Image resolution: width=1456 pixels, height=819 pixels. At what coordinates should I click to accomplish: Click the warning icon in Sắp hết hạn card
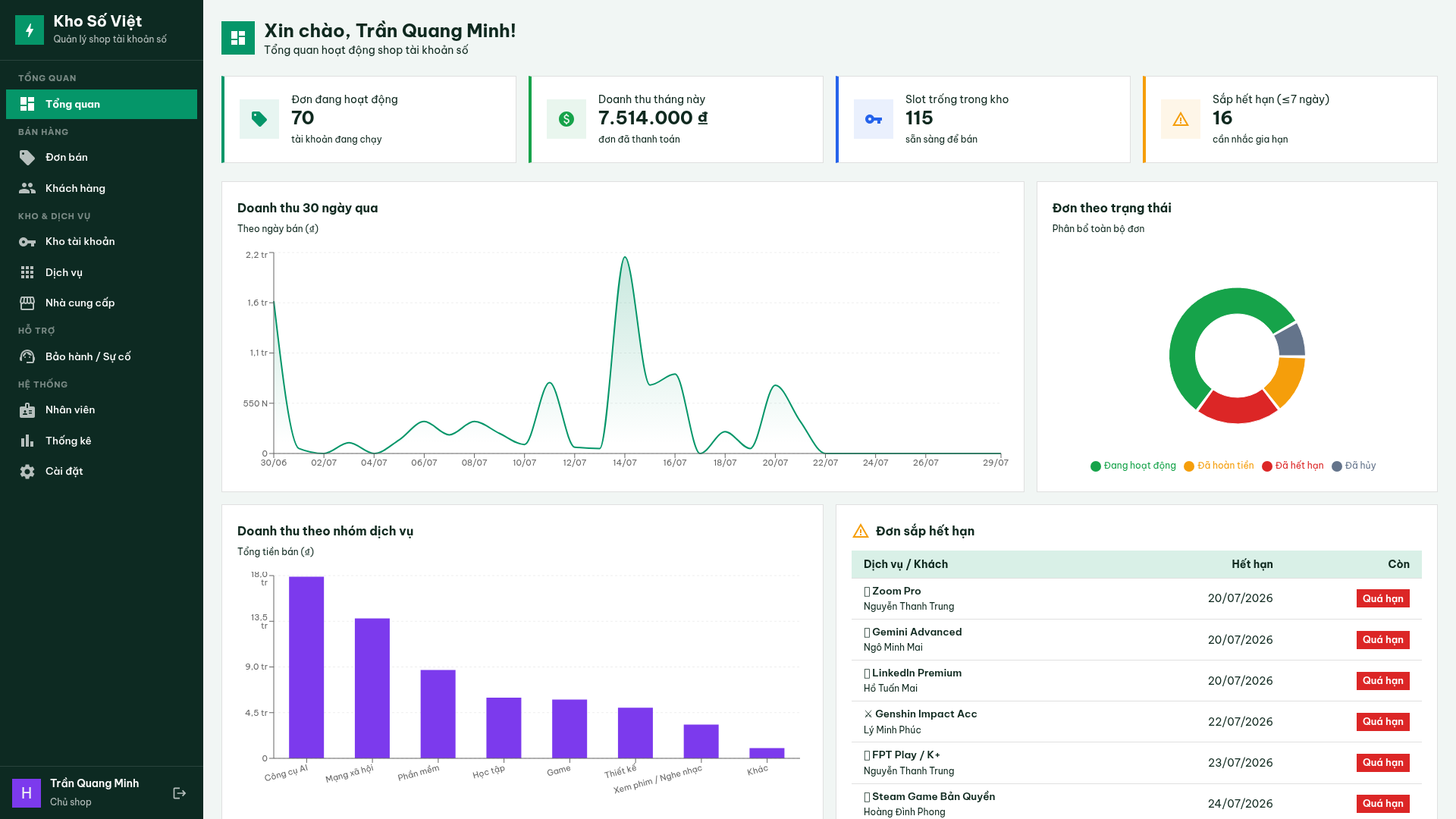click(x=1181, y=119)
